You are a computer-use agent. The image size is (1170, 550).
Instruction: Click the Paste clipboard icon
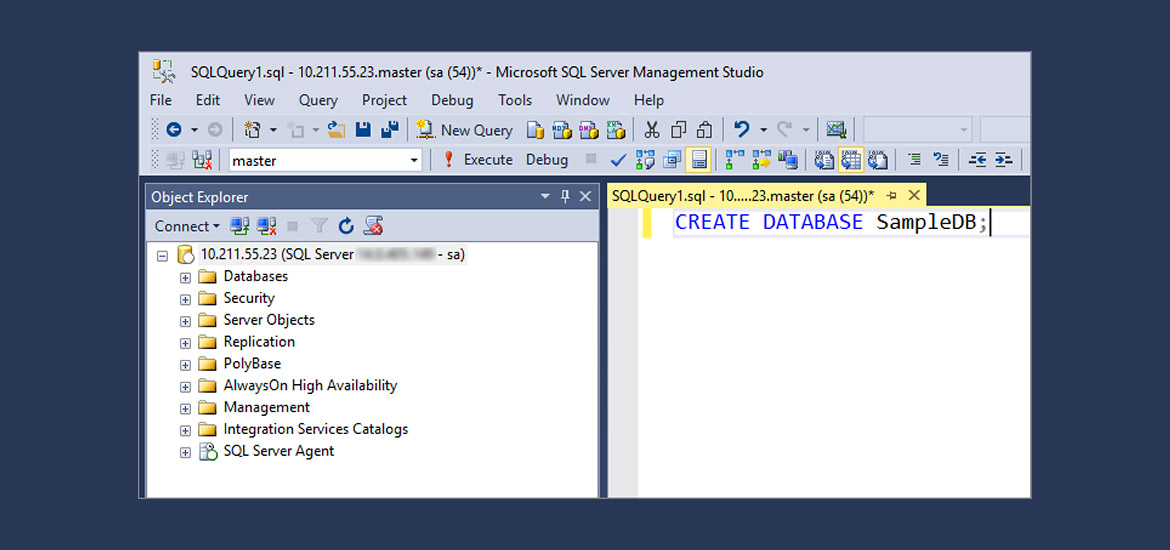pyautogui.click(x=704, y=130)
